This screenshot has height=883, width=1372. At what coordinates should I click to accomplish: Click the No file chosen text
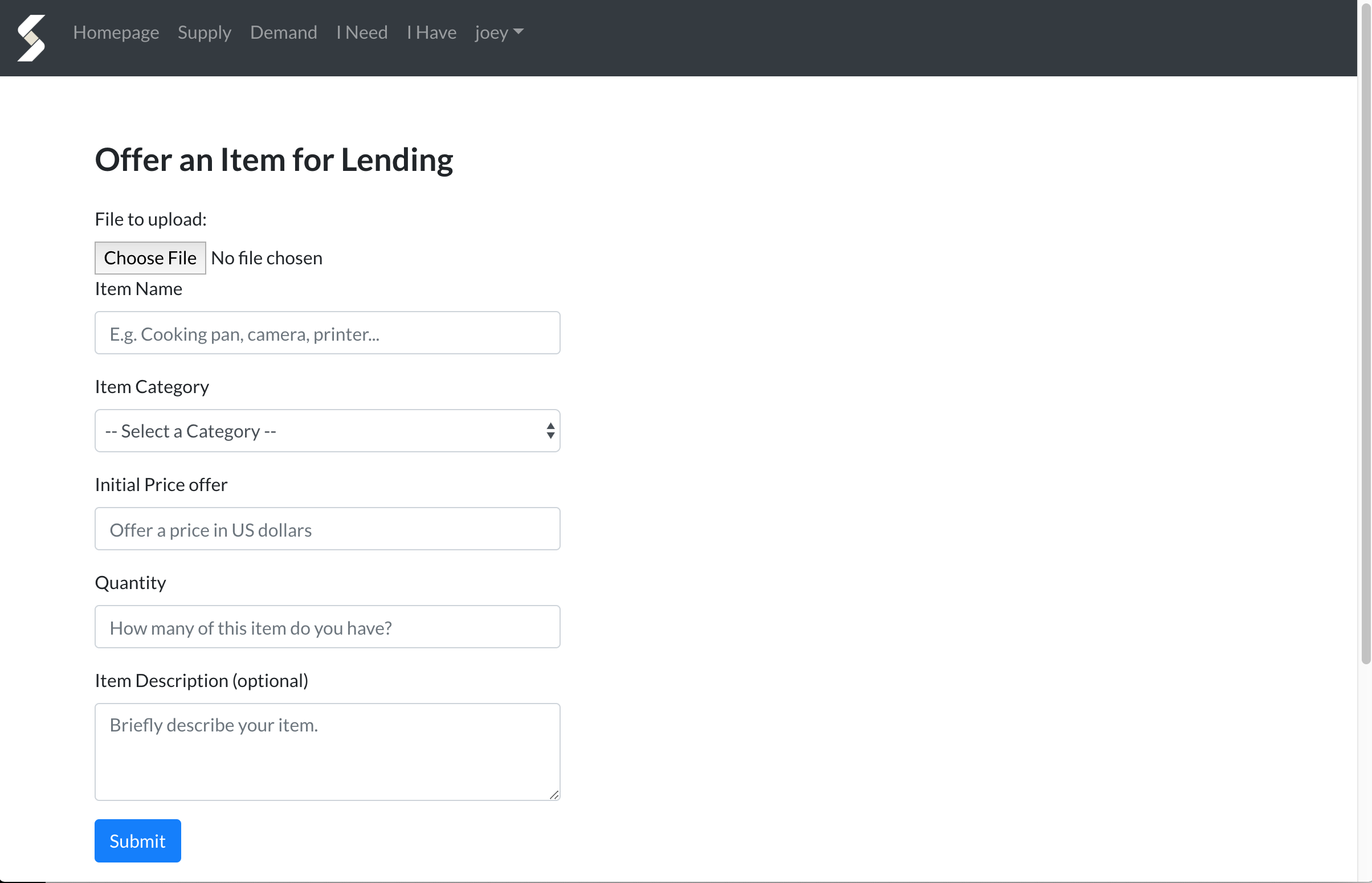[x=267, y=258]
